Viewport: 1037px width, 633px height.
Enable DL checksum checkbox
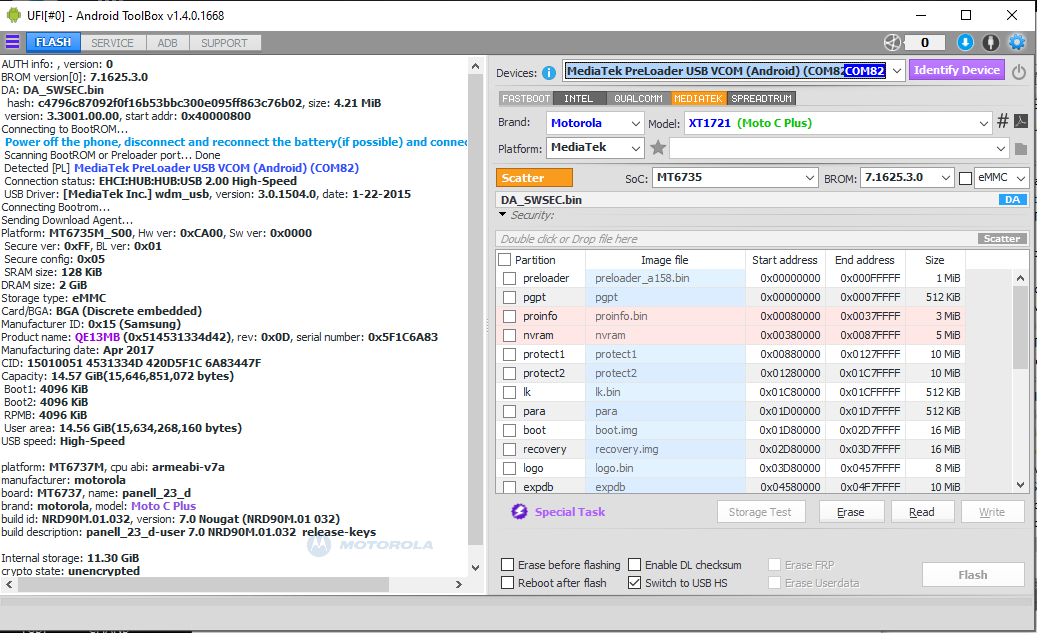[634, 565]
